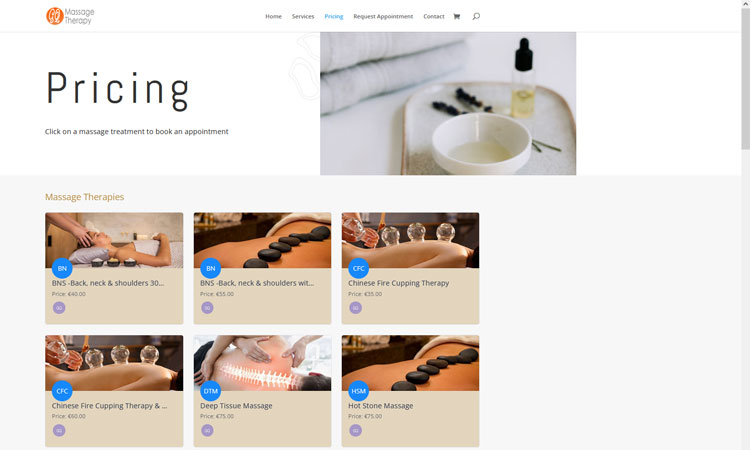This screenshot has width=750, height=450.
Task: Open the Deep Tissue Massage title link
Action: click(x=236, y=406)
